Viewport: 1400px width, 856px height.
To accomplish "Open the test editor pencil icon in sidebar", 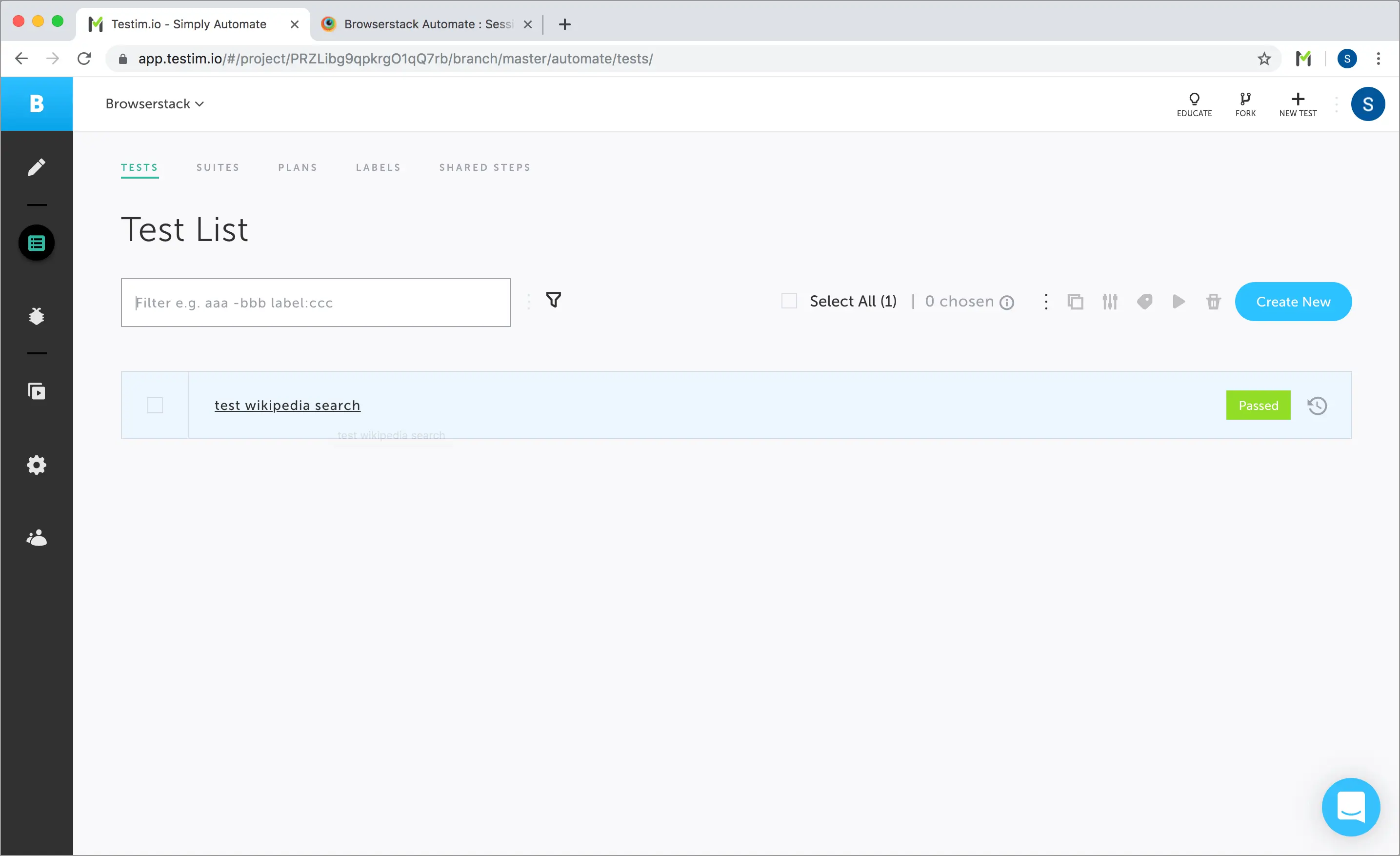I will pos(37,167).
